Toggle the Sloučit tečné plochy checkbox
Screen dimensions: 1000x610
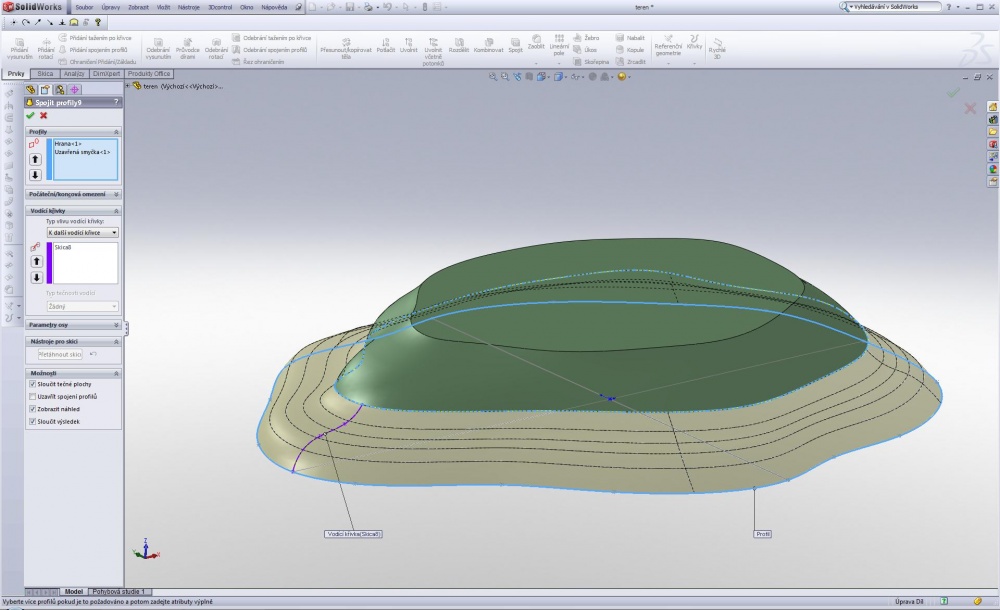coord(33,384)
